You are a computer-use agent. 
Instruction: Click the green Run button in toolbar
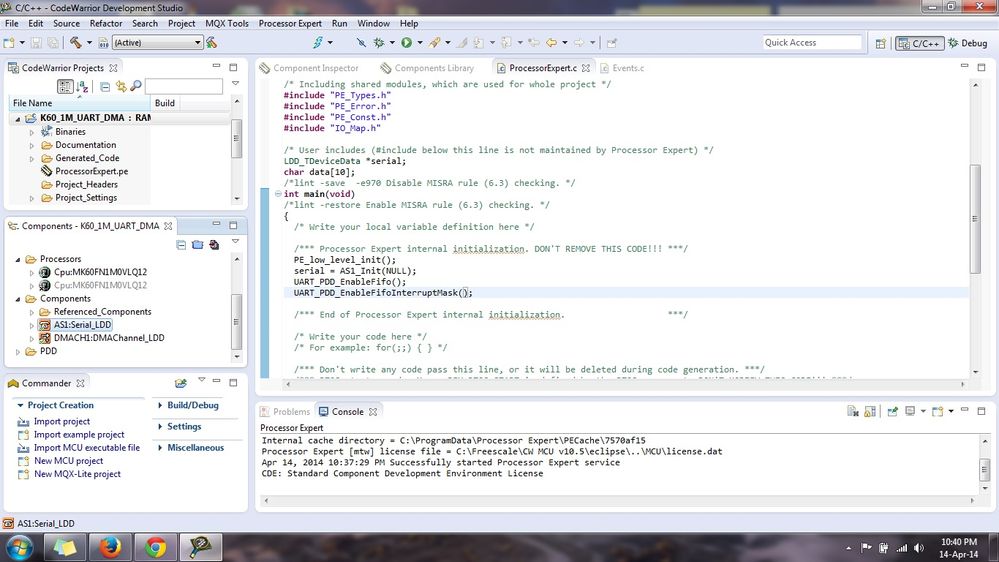coord(406,43)
